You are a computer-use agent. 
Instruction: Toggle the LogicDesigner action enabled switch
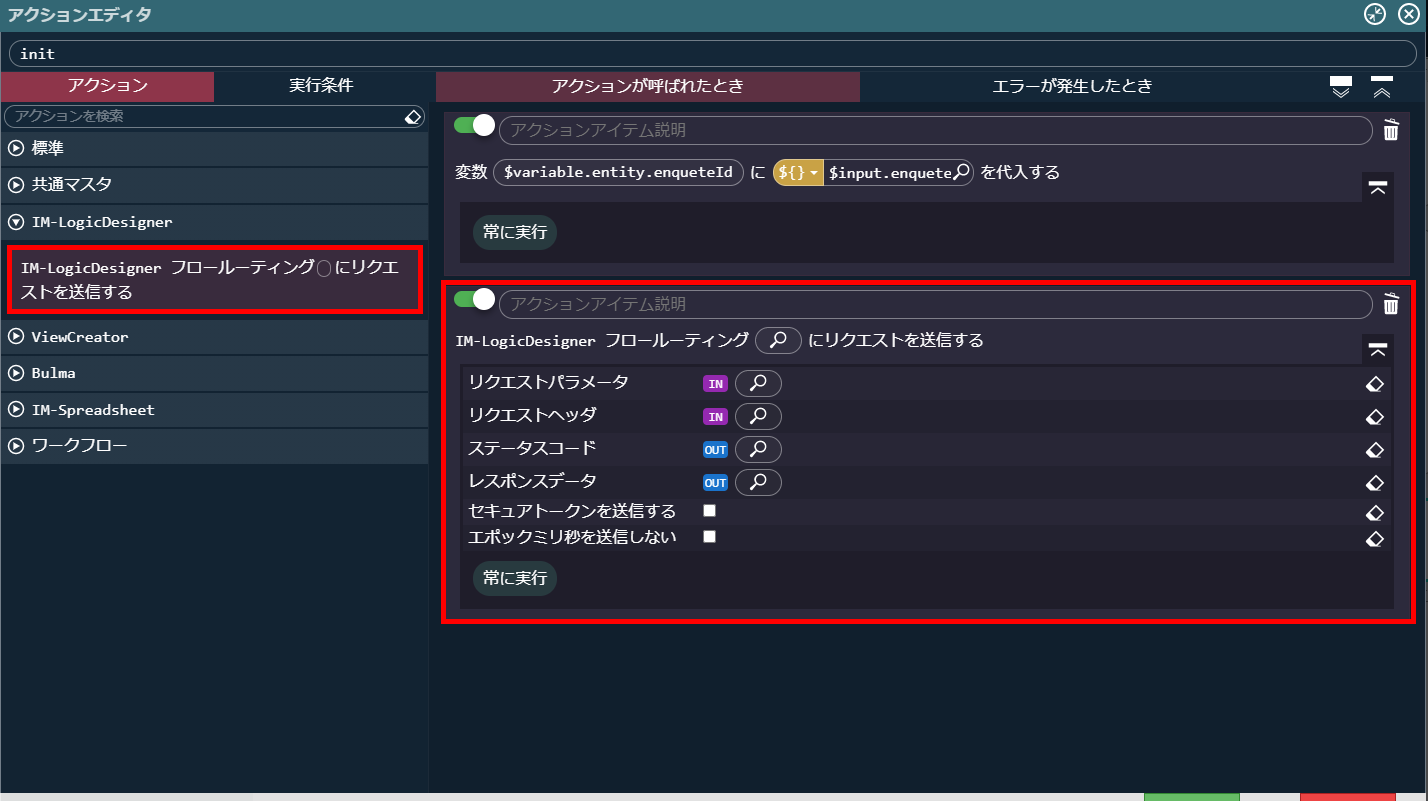[474, 299]
